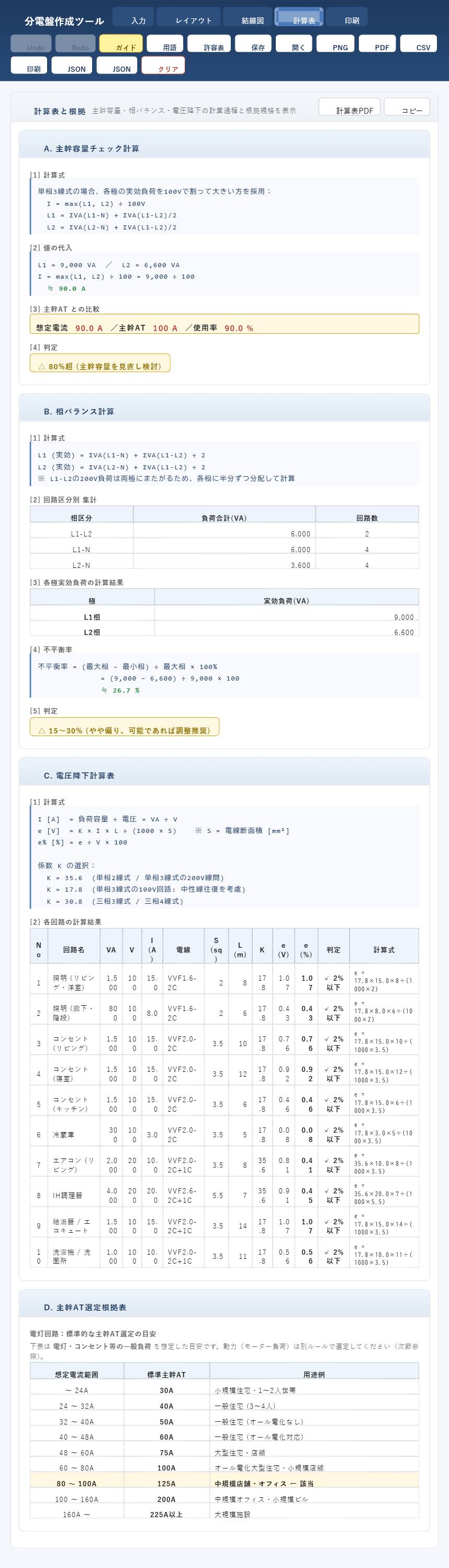Click the ≒ 90.0 A result text
The image size is (449, 1568).
pyautogui.click(x=66, y=289)
